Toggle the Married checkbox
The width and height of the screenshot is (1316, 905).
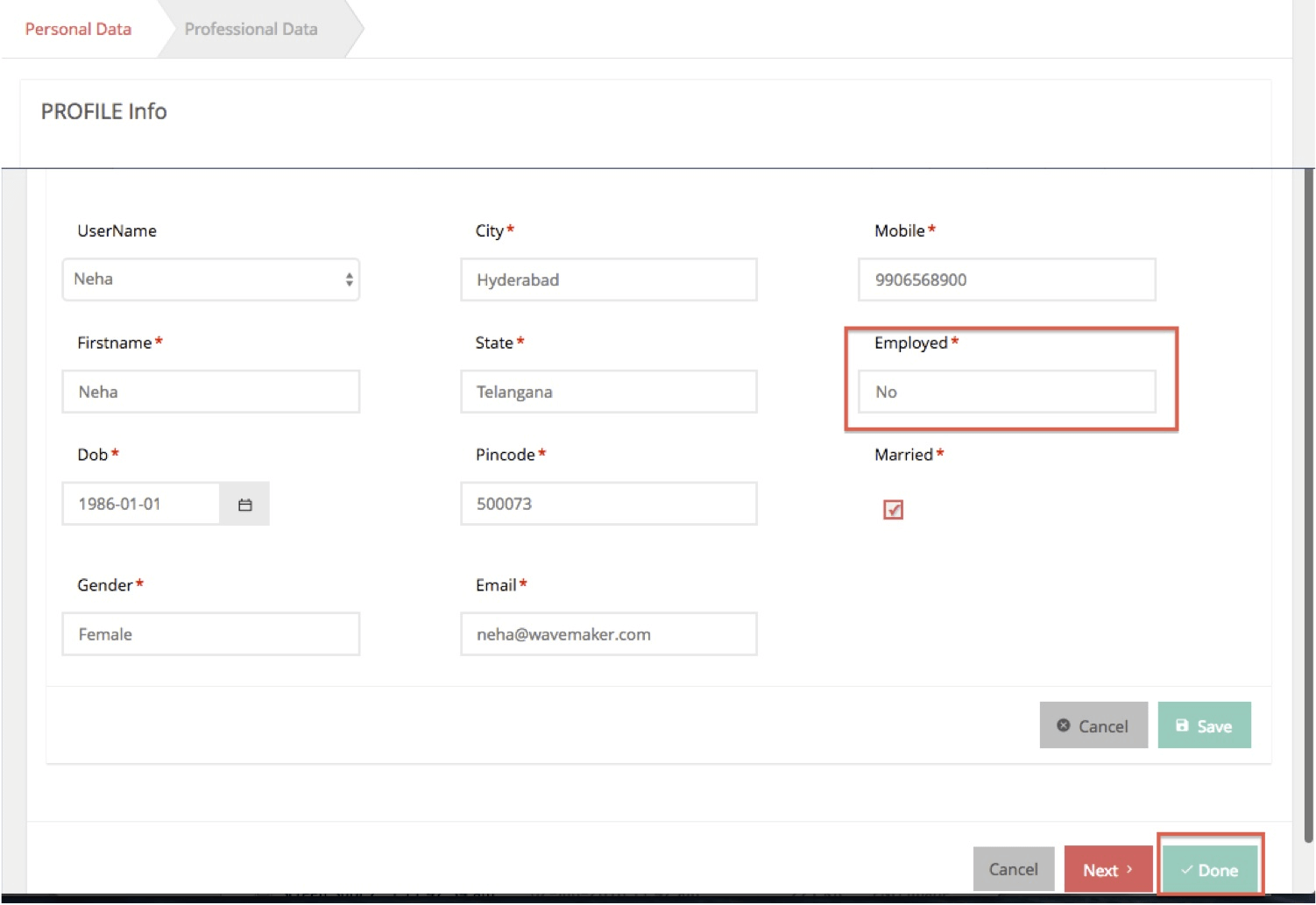click(x=893, y=510)
